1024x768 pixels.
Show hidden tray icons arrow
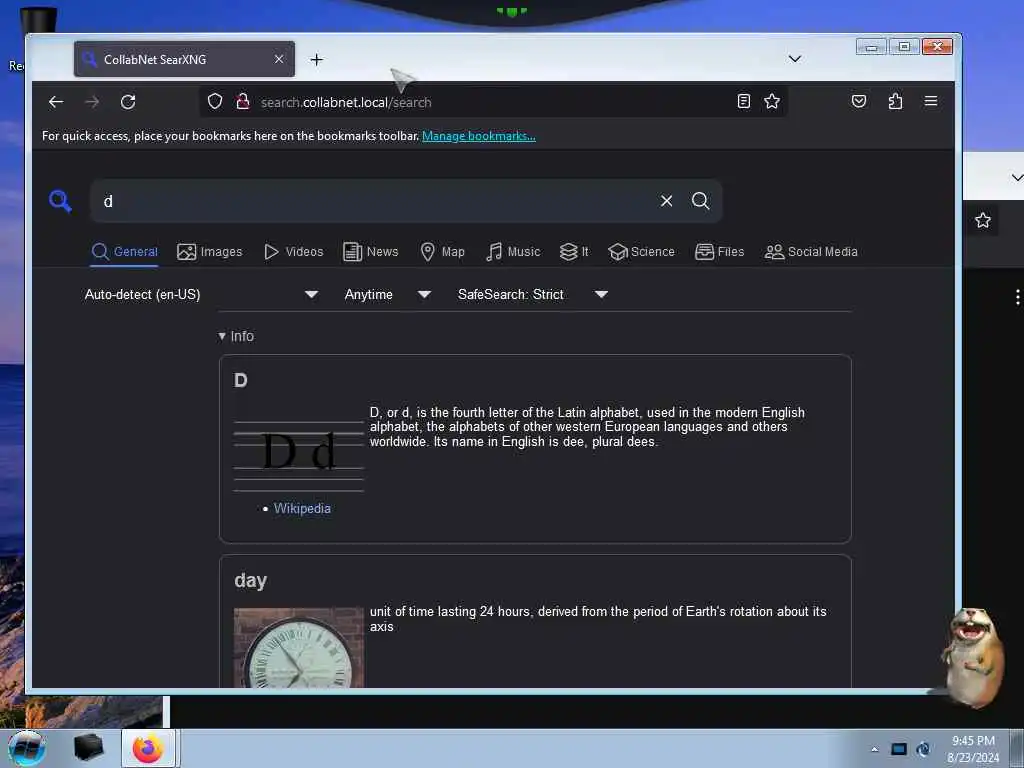coord(874,749)
